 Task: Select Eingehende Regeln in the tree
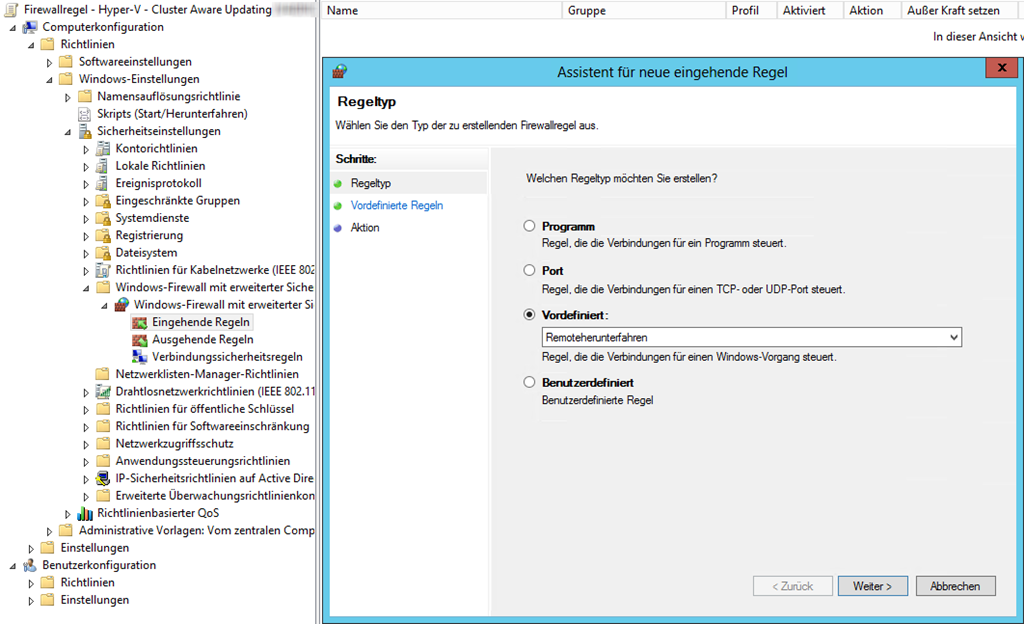[200, 322]
